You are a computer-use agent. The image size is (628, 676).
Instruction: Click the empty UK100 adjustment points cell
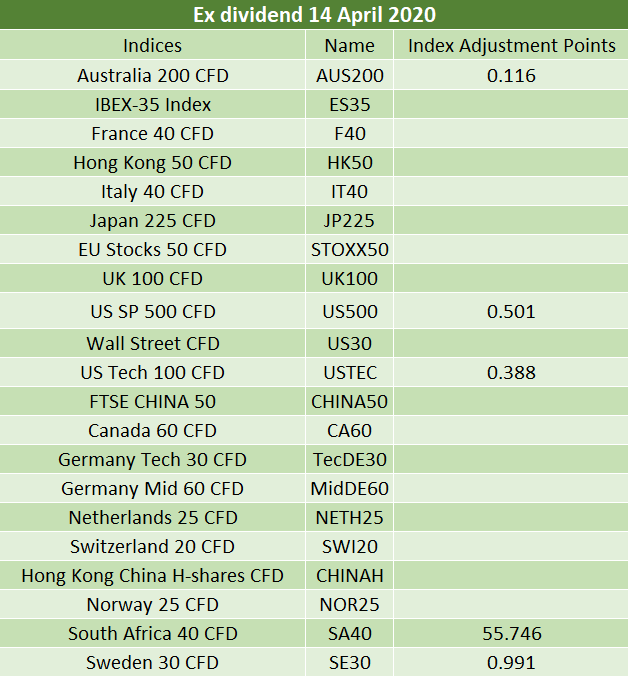[x=511, y=279]
